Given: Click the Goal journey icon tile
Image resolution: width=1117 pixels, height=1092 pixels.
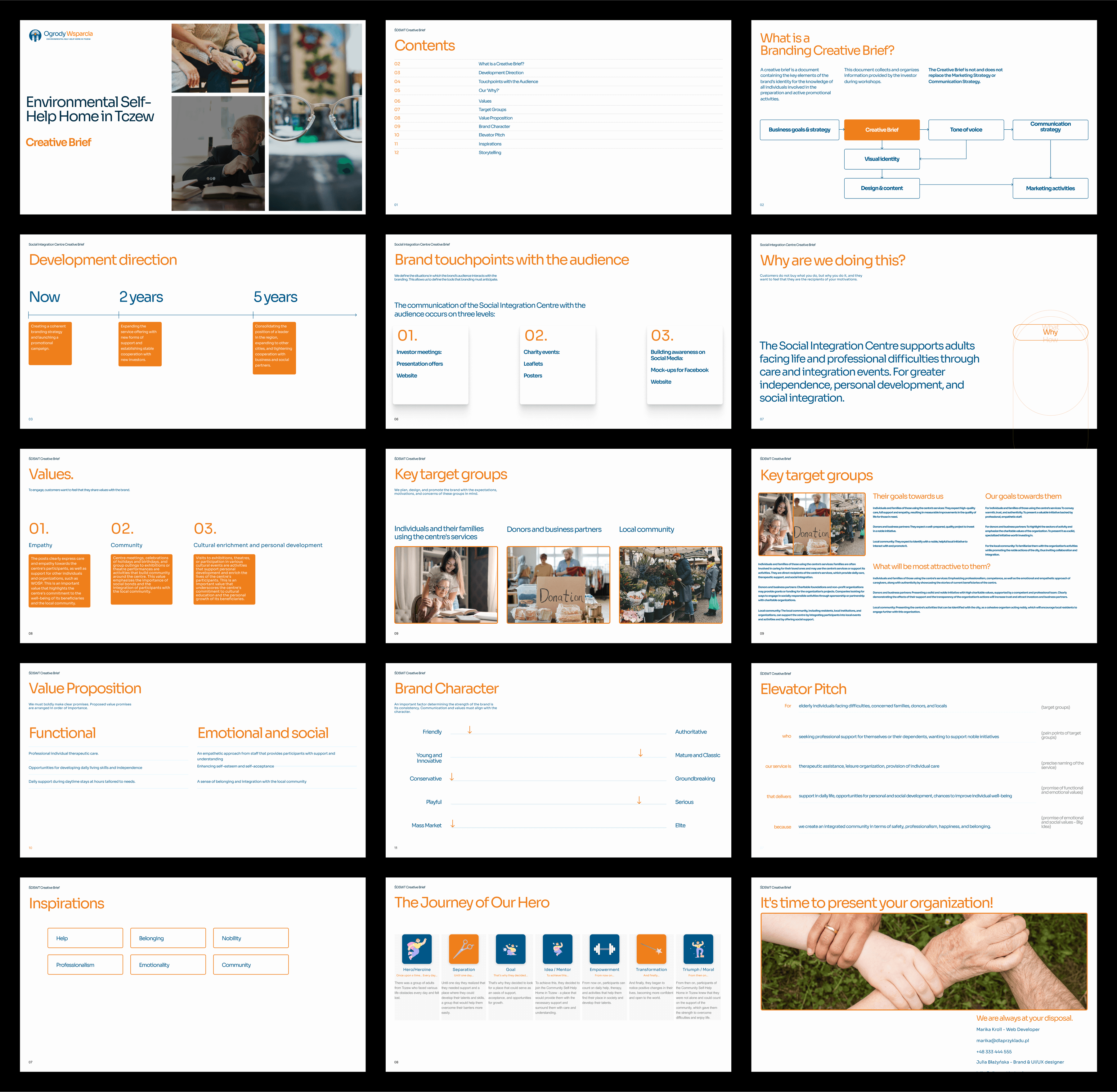Looking at the screenshot, I should coord(510,949).
